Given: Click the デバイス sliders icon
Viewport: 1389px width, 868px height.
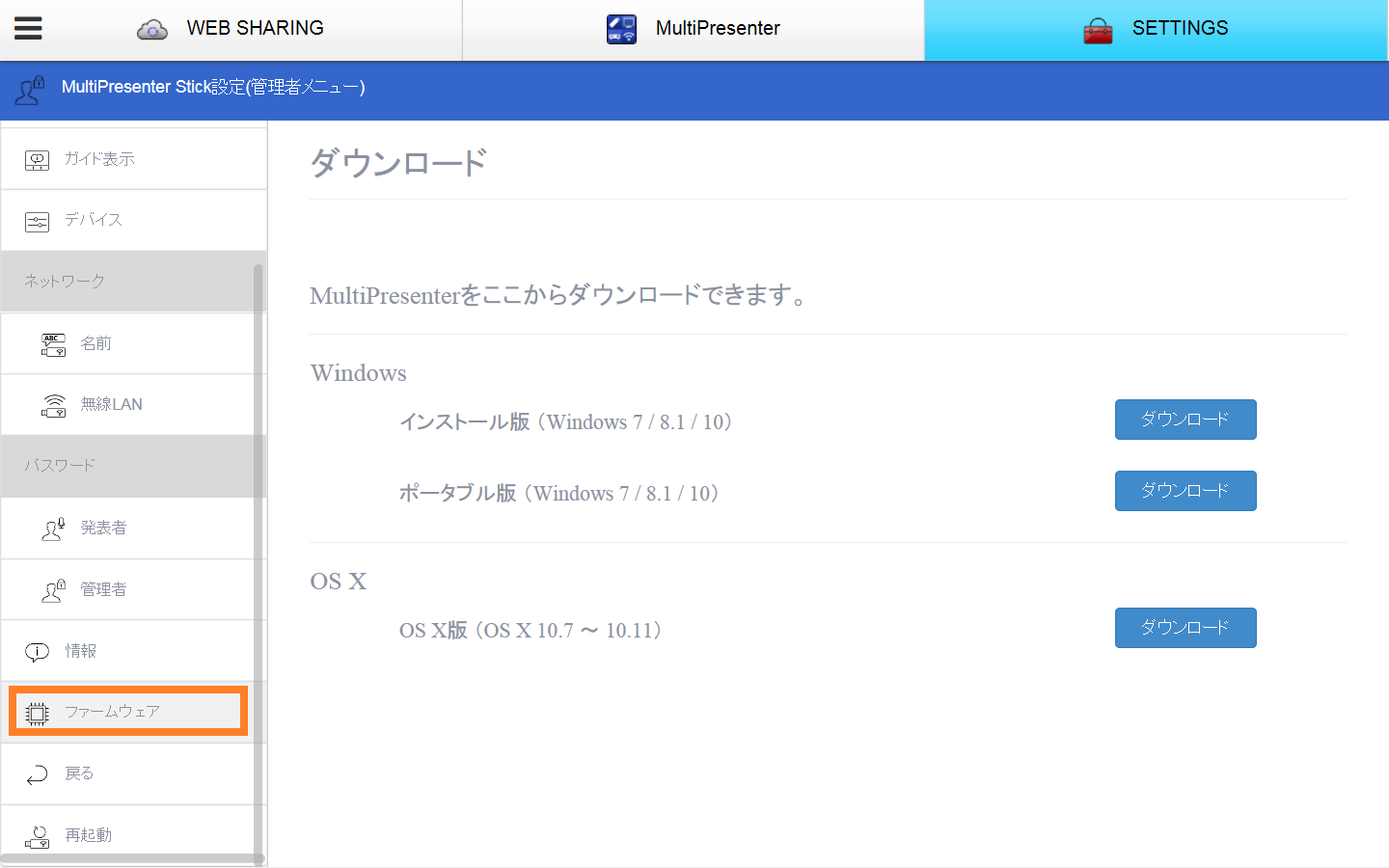Looking at the screenshot, I should pos(37,222).
